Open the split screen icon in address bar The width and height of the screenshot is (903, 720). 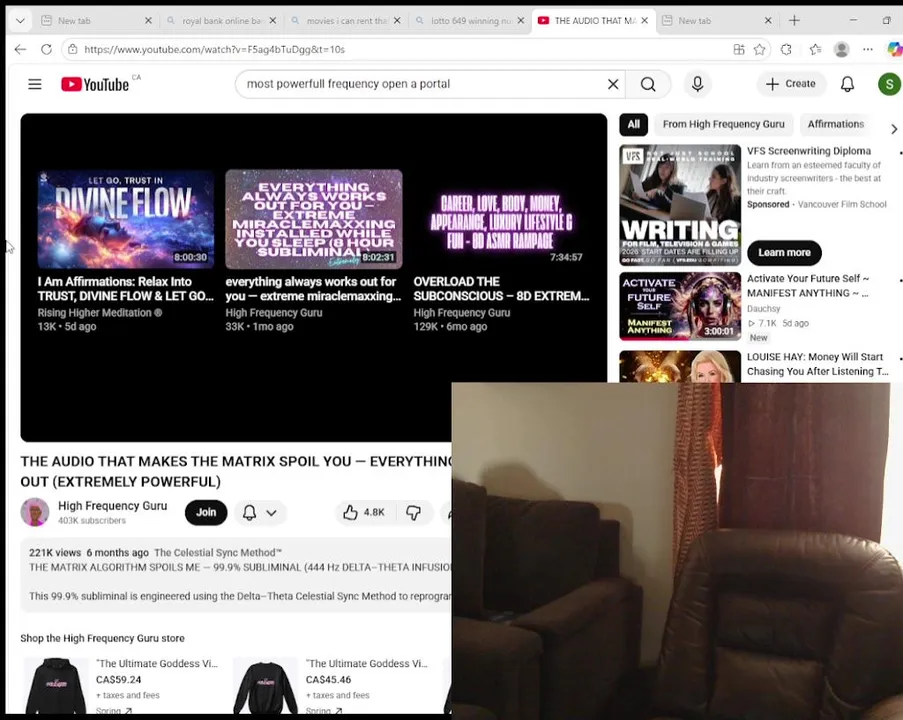pos(739,50)
